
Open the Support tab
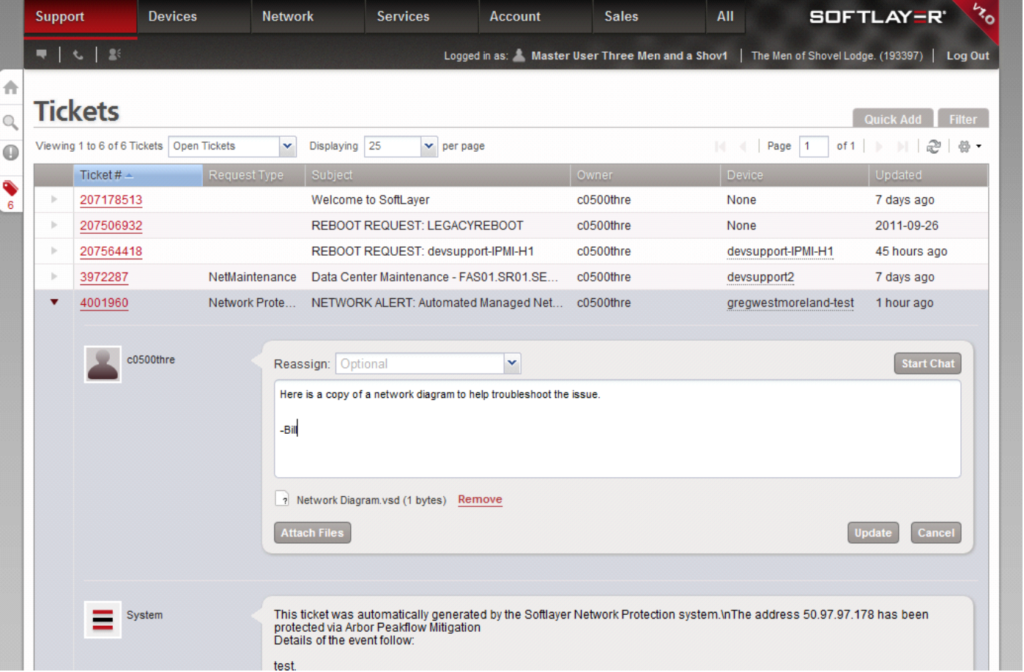click(80, 16)
